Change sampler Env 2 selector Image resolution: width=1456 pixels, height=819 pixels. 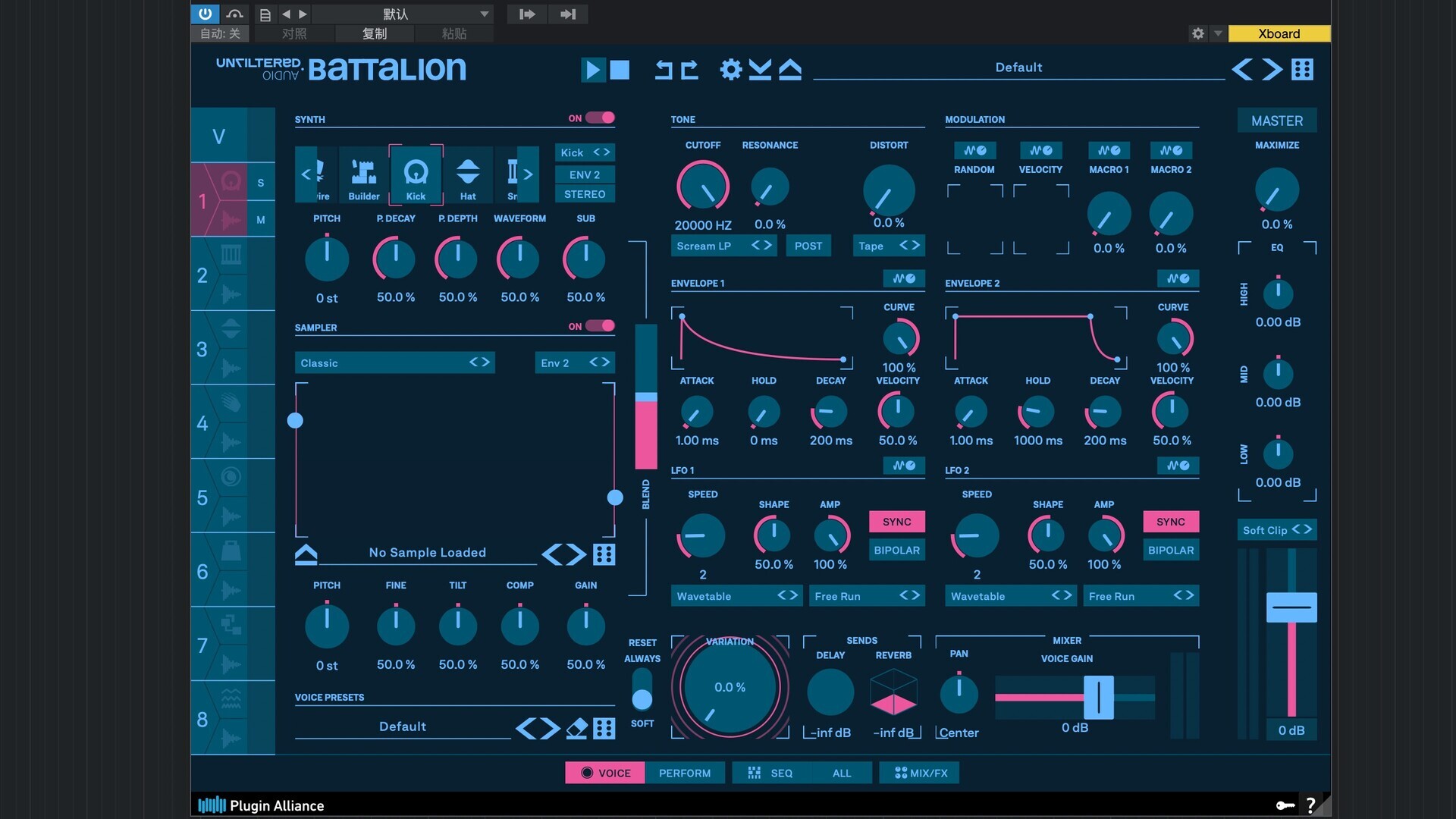coord(575,362)
